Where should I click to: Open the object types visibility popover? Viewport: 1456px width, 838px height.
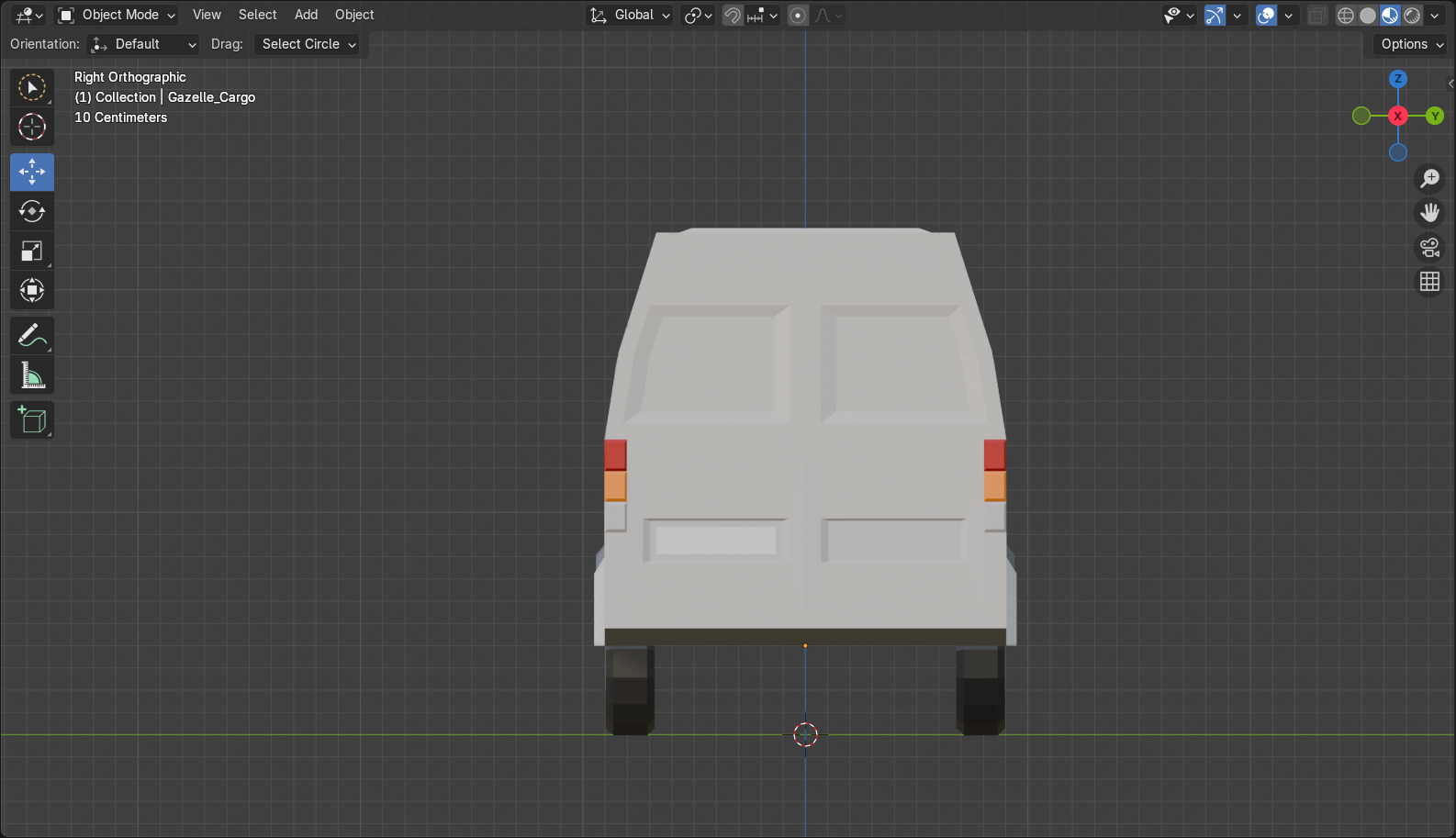(1179, 15)
